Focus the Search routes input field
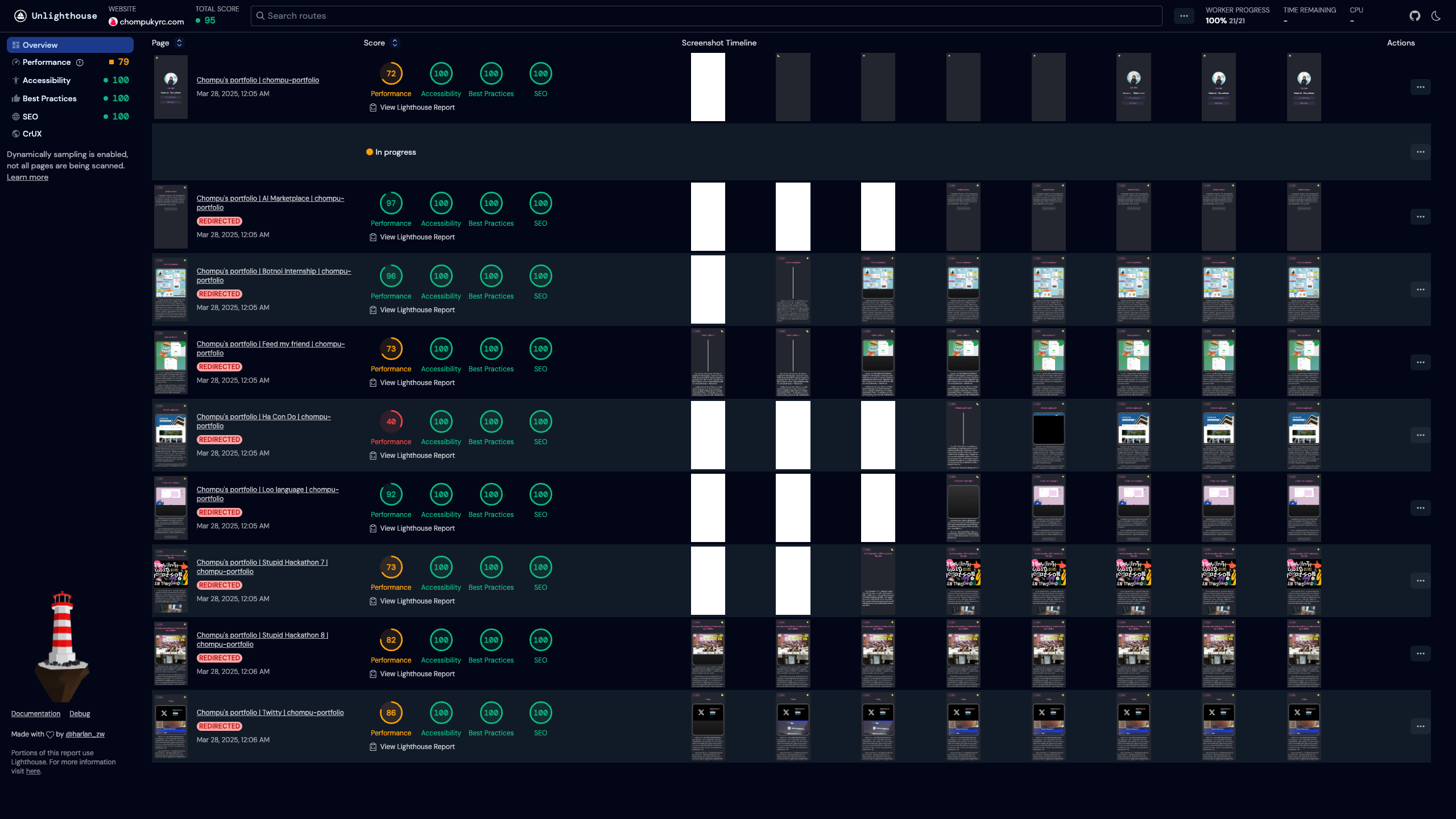Image resolution: width=1456 pixels, height=819 pixels. tap(705, 16)
